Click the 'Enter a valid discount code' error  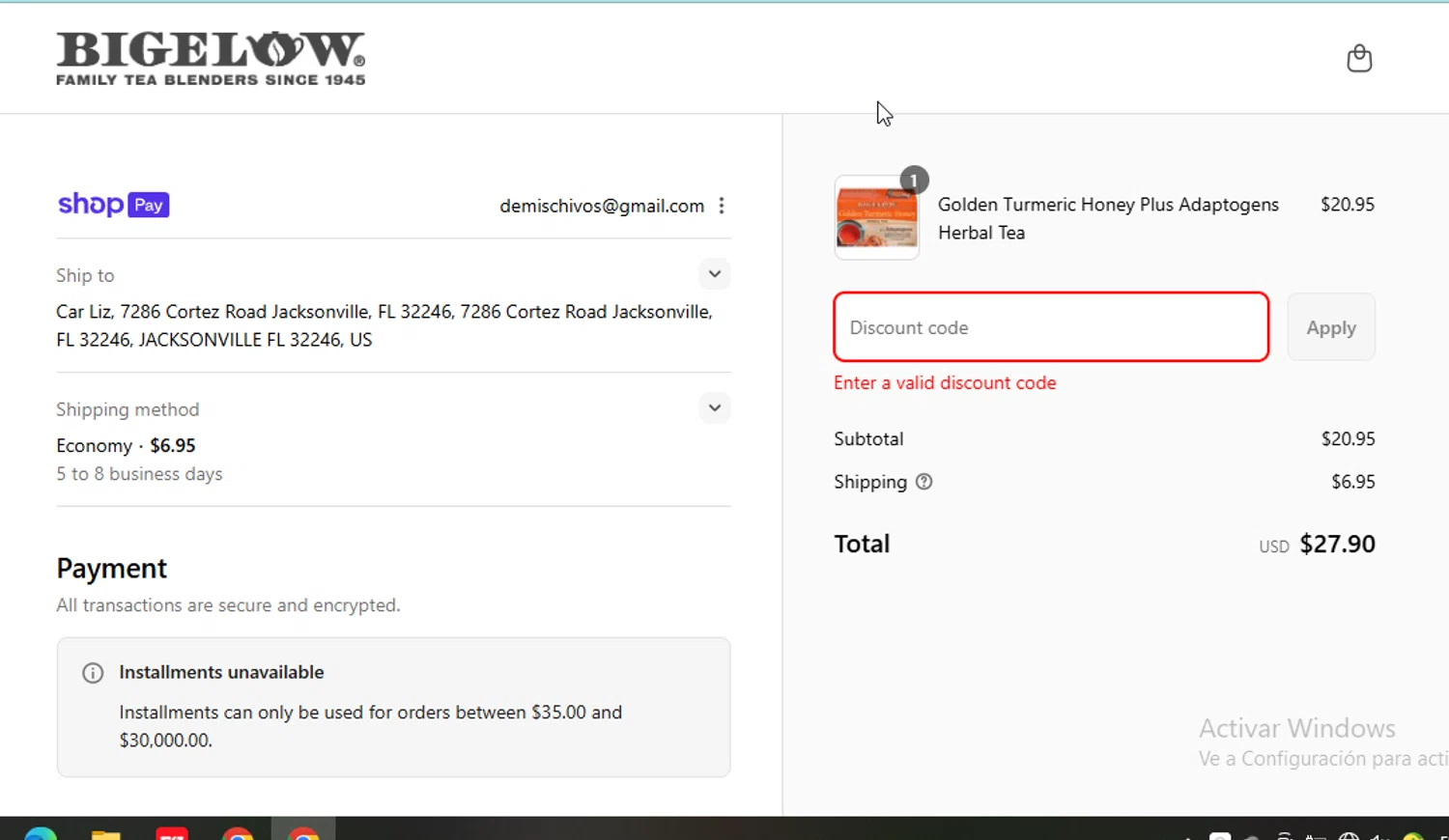pos(945,383)
